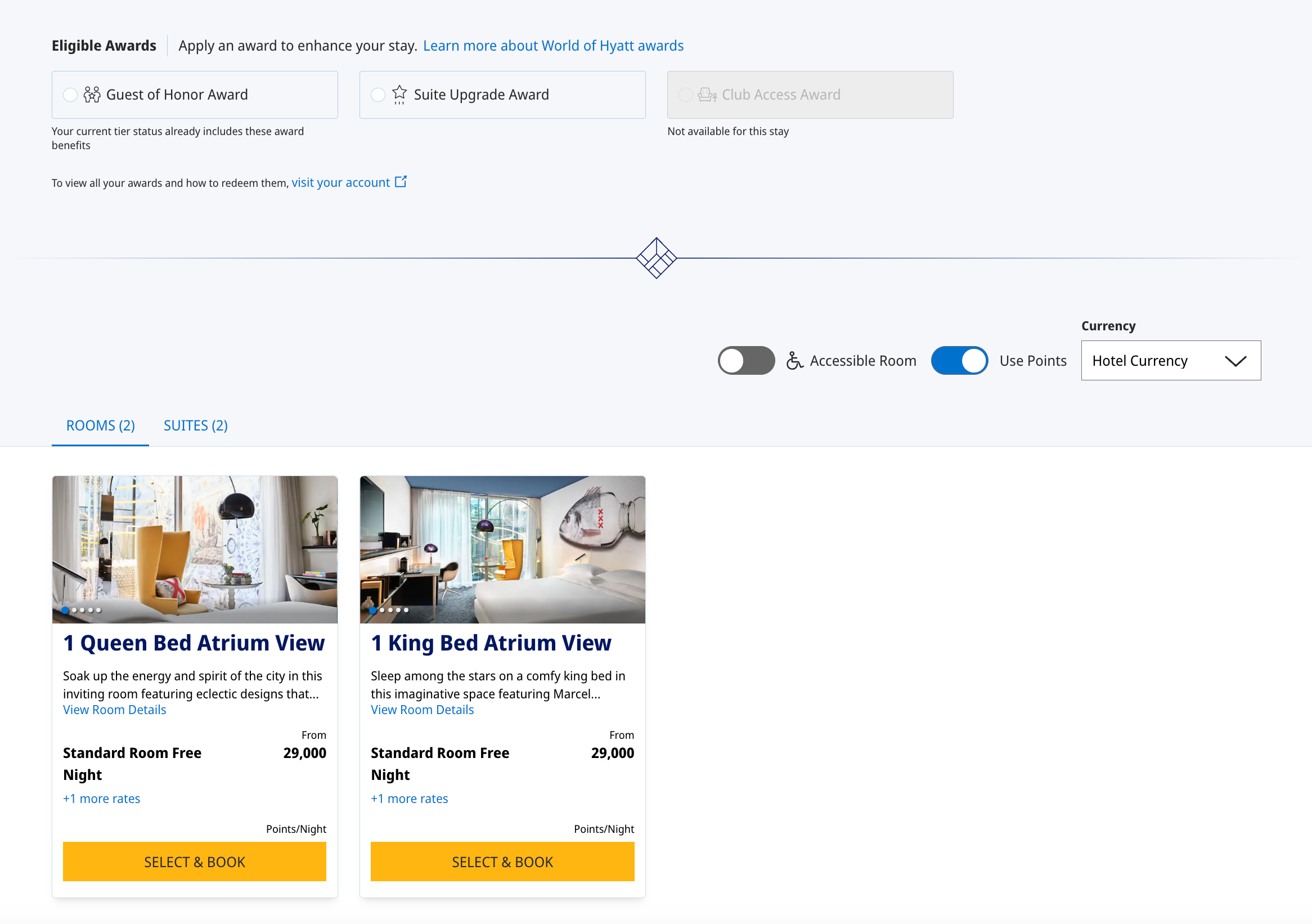Viewport: 1312px width, 924px height.
Task: Click the diamond divider emblem
Action: click(x=656, y=258)
